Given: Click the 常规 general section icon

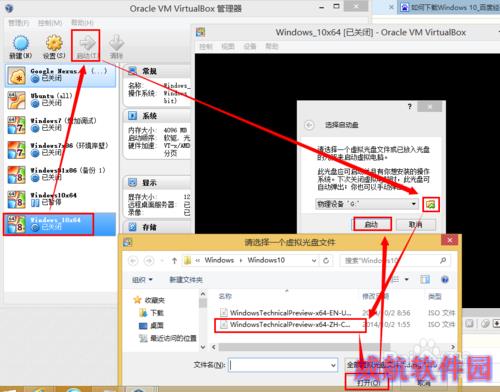Looking at the screenshot, I should click(133, 71).
